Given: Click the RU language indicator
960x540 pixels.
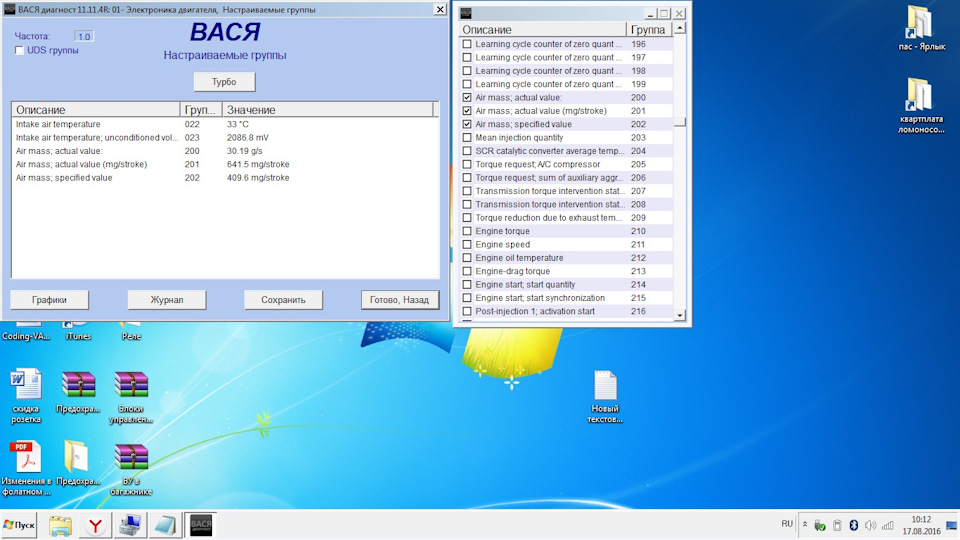Looking at the screenshot, I should tap(787, 524).
